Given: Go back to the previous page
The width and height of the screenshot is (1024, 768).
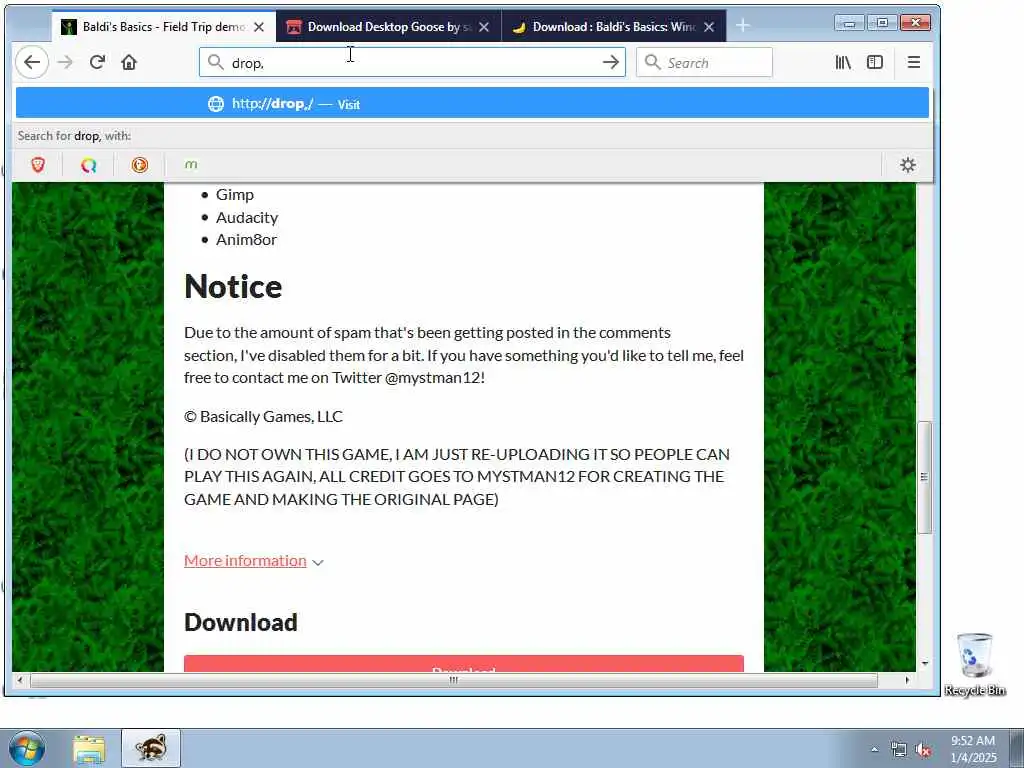Looking at the screenshot, I should click(x=31, y=63).
